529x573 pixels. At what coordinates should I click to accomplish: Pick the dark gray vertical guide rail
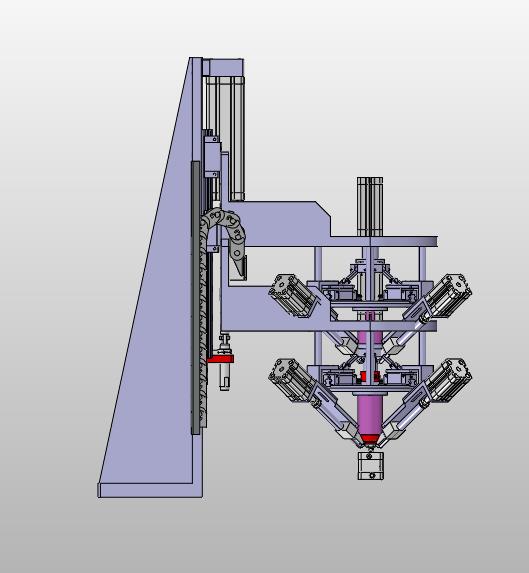coord(195,298)
